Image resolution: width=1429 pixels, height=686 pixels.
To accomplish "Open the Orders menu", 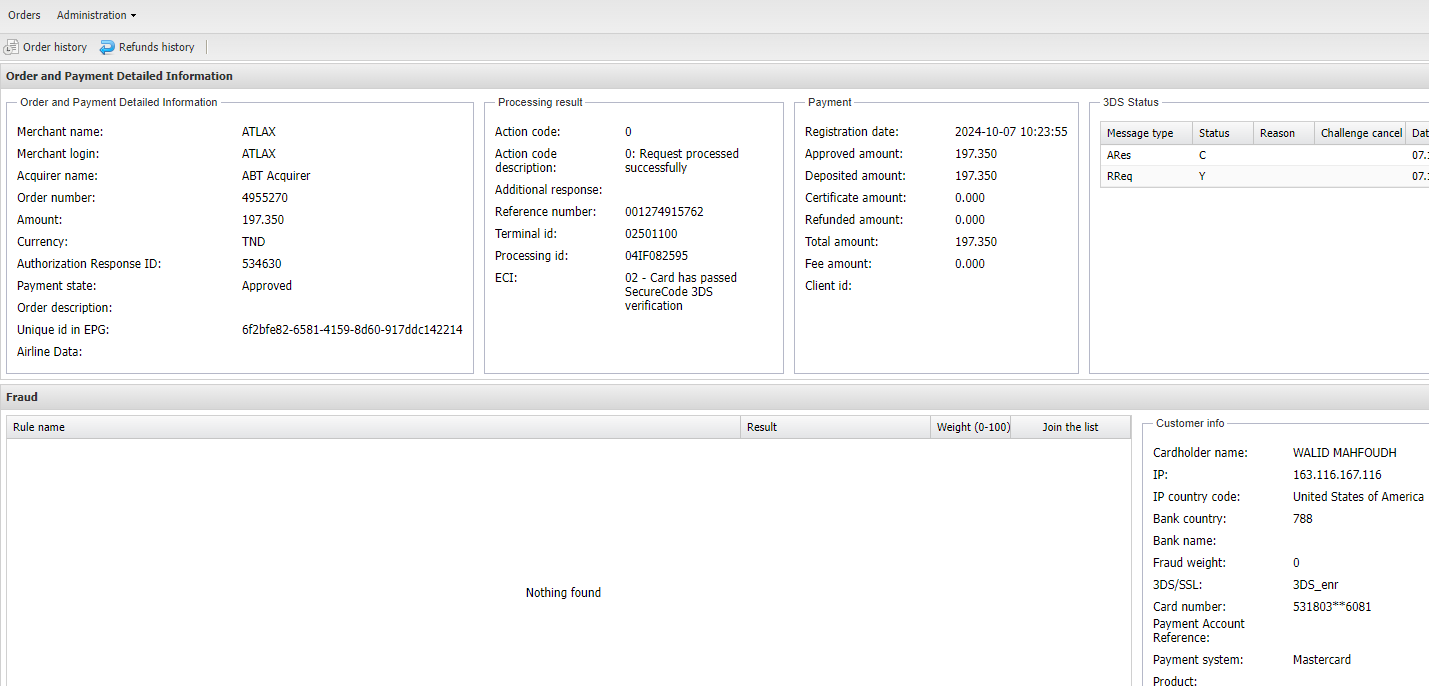I will coord(24,15).
